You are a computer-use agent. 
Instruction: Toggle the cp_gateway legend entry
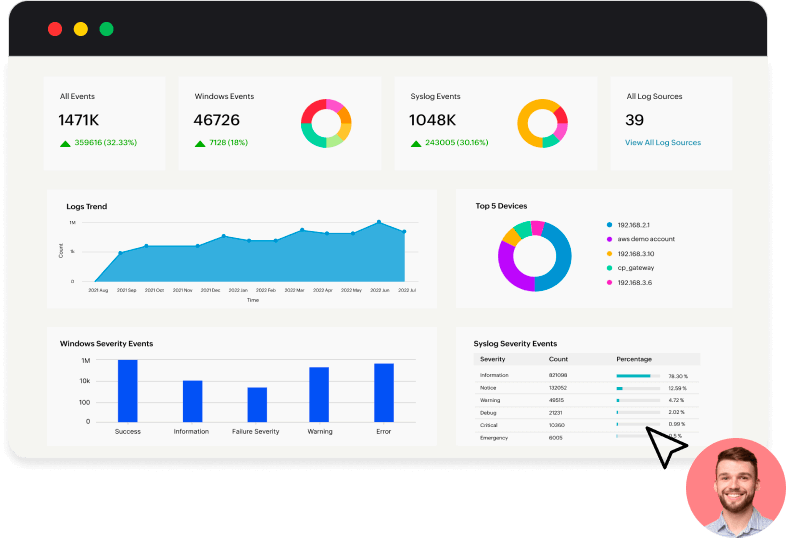[636, 268]
